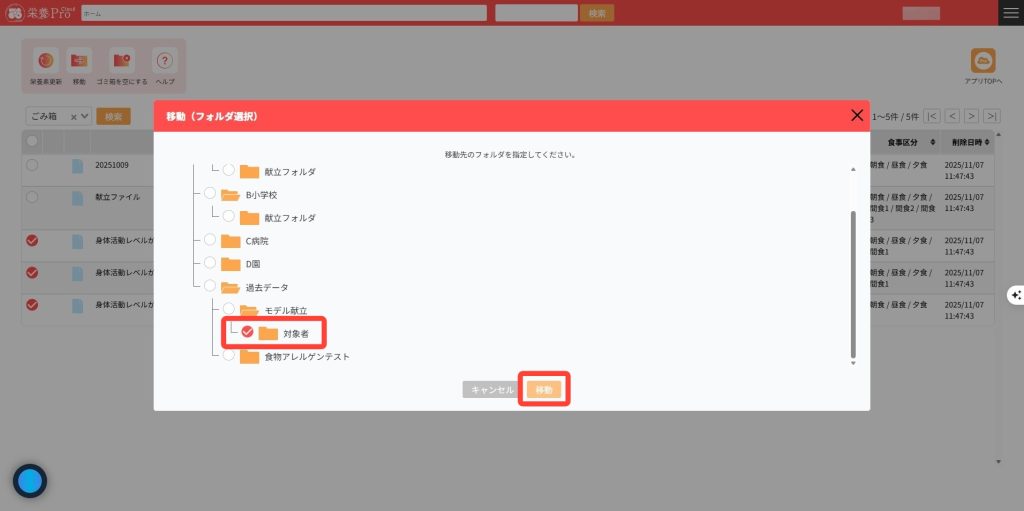Click the 食物アレルゲンテスト folder icon
The image size is (1024, 511).
(249, 356)
